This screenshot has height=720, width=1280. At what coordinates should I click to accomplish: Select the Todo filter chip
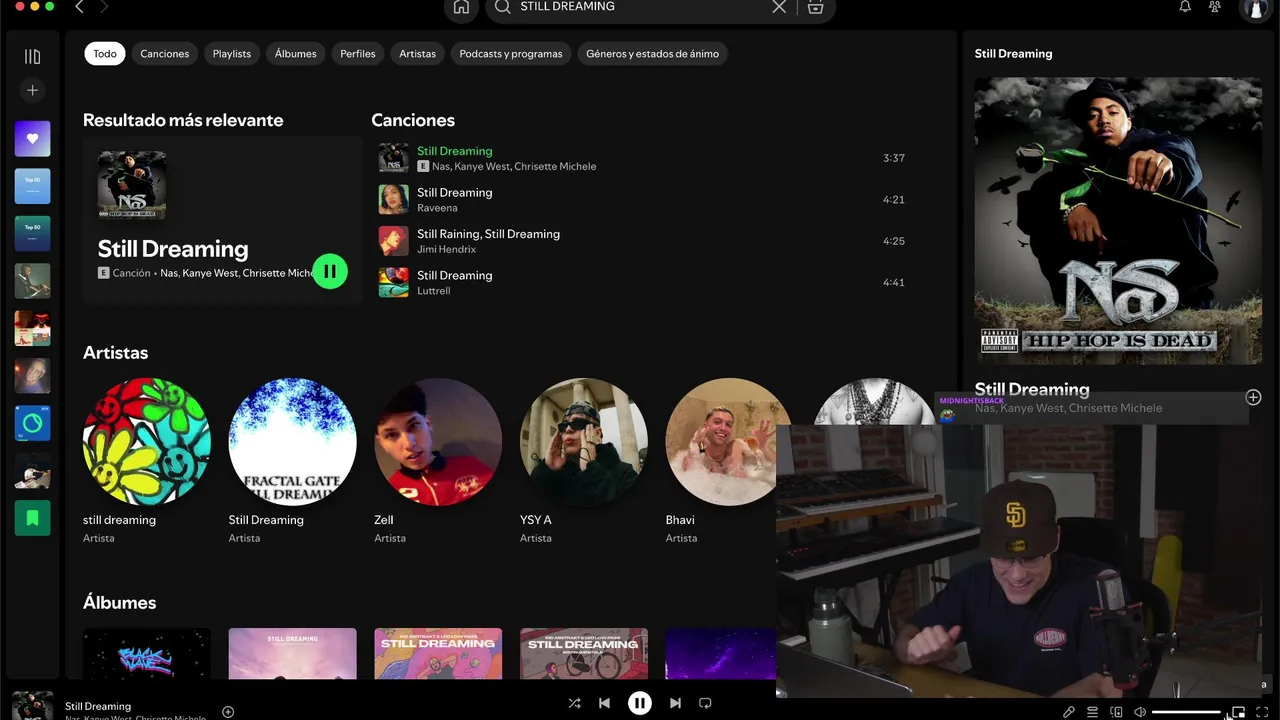pos(105,54)
